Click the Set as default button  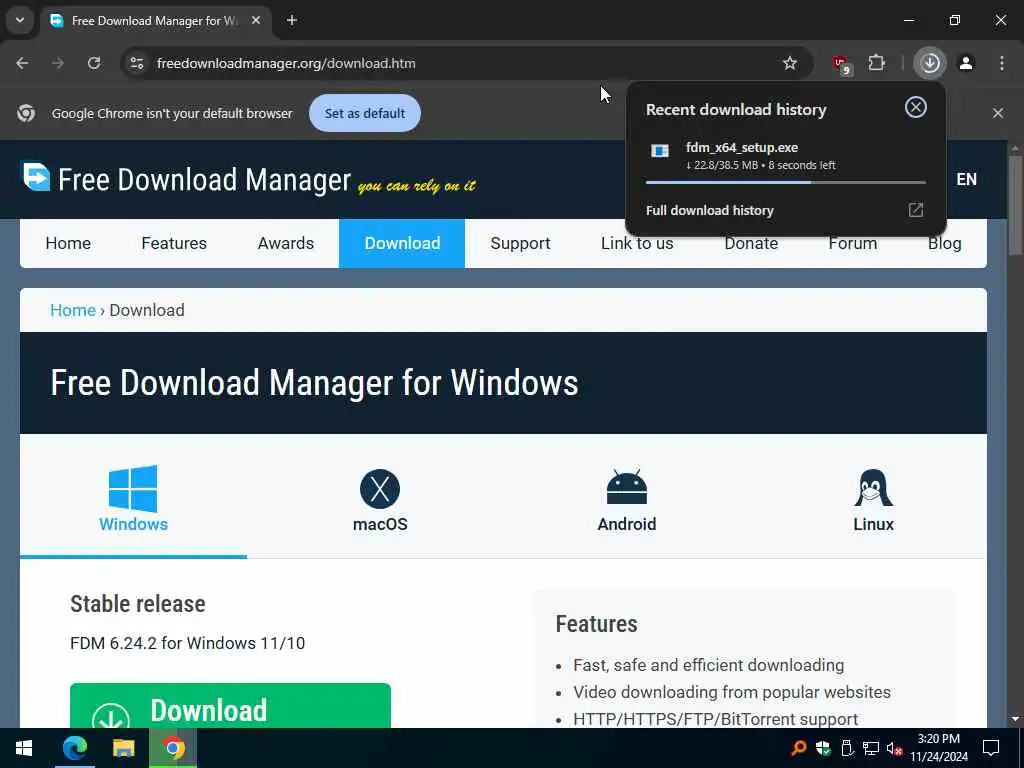click(x=364, y=113)
